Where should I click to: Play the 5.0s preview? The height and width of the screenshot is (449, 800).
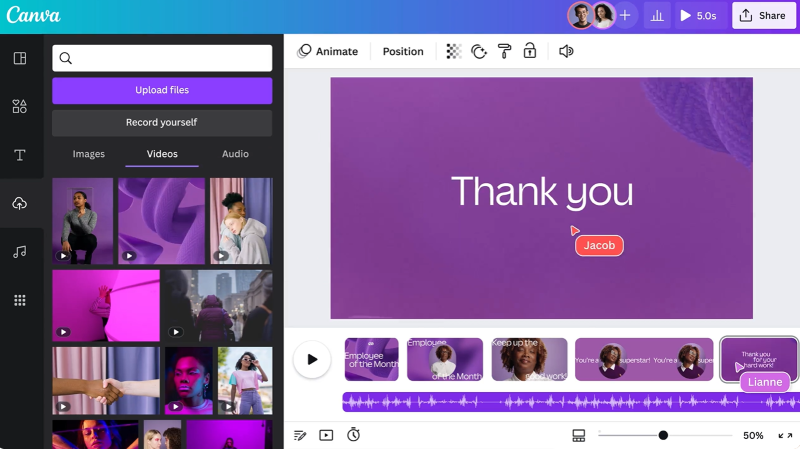[698, 16]
